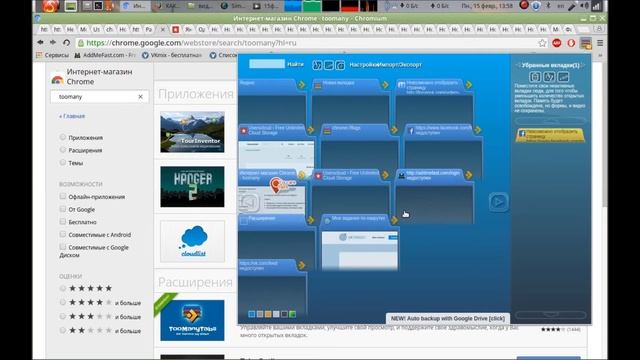Follow the « Главная link
The height and width of the screenshot is (360, 640).
pyautogui.click(x=72, y=116)
